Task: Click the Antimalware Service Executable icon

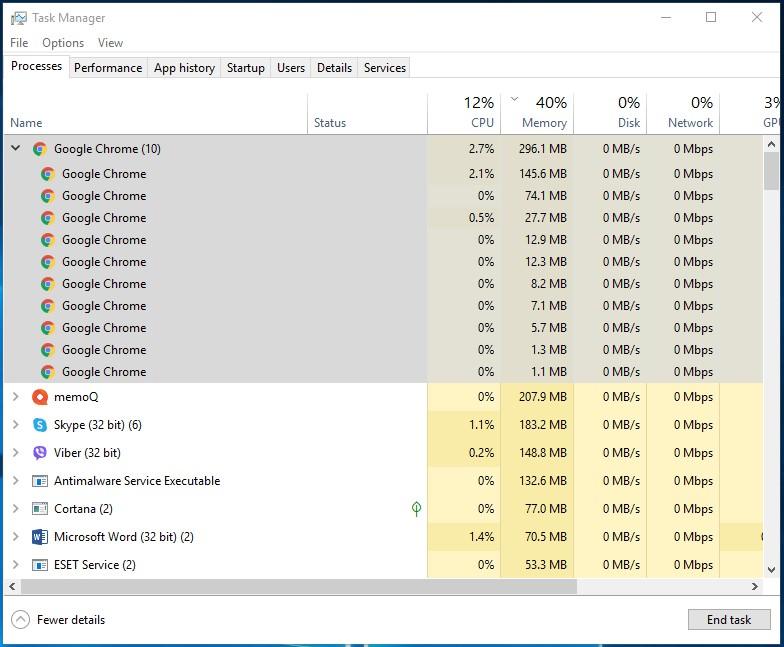Action: coord(40,481)
